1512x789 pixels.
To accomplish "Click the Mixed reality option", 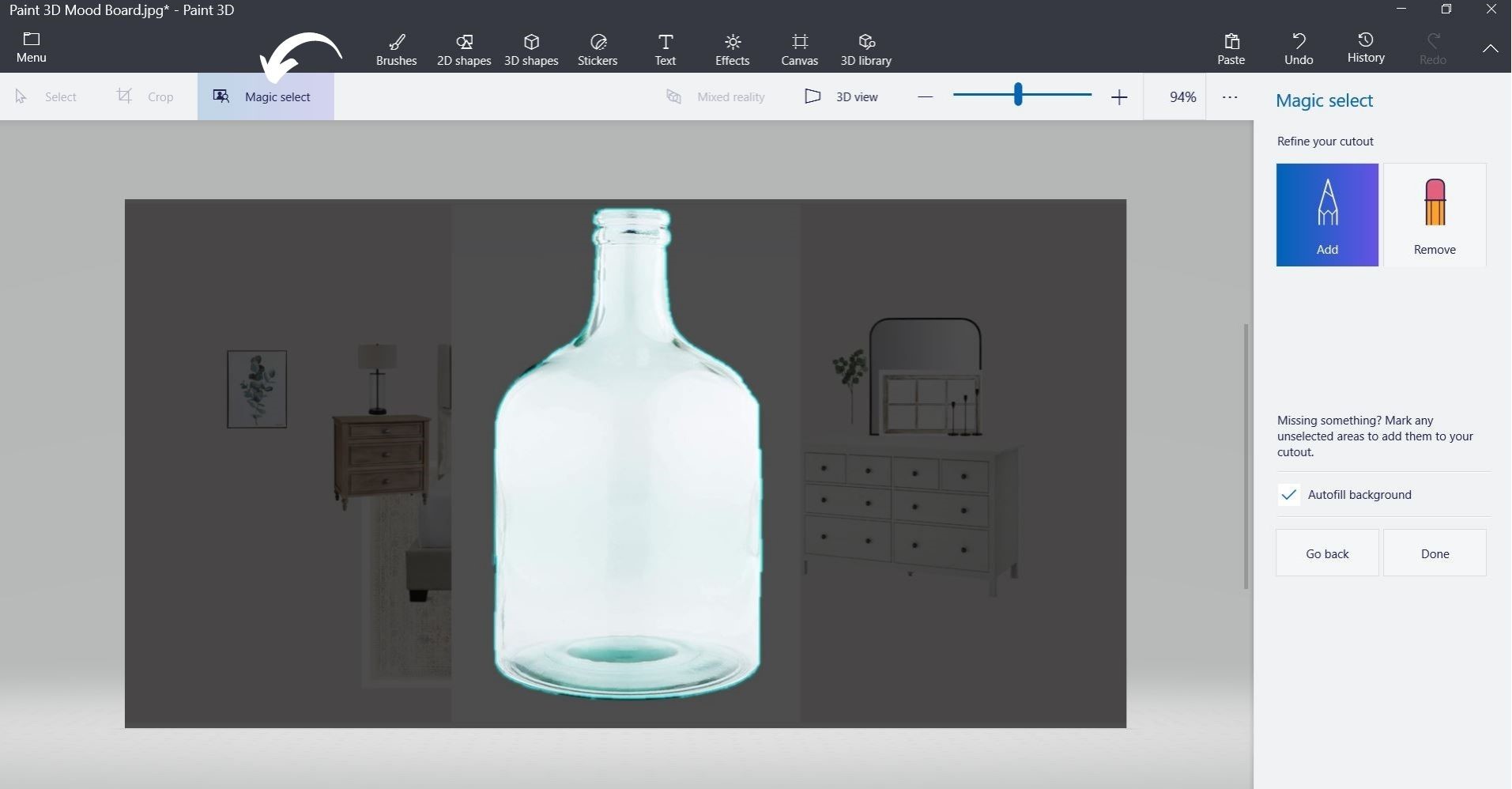I will point(716,96).
